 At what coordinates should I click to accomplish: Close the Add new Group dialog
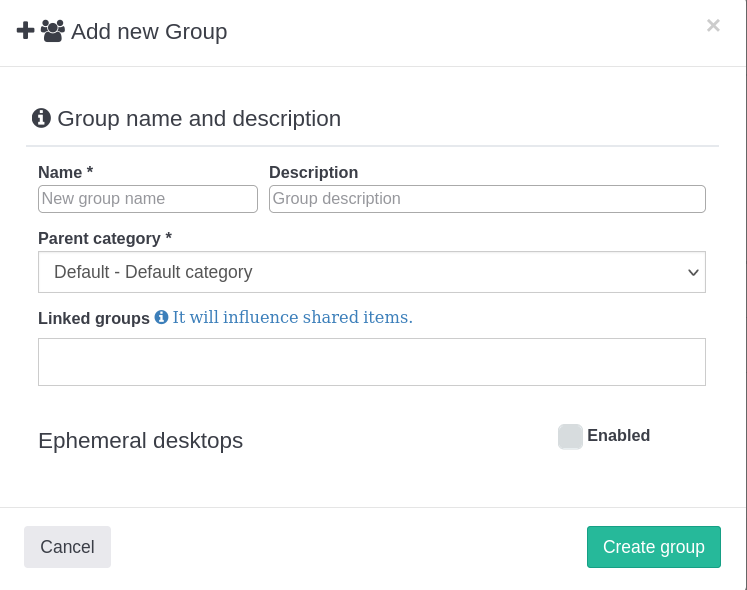[x=713, y=26]
